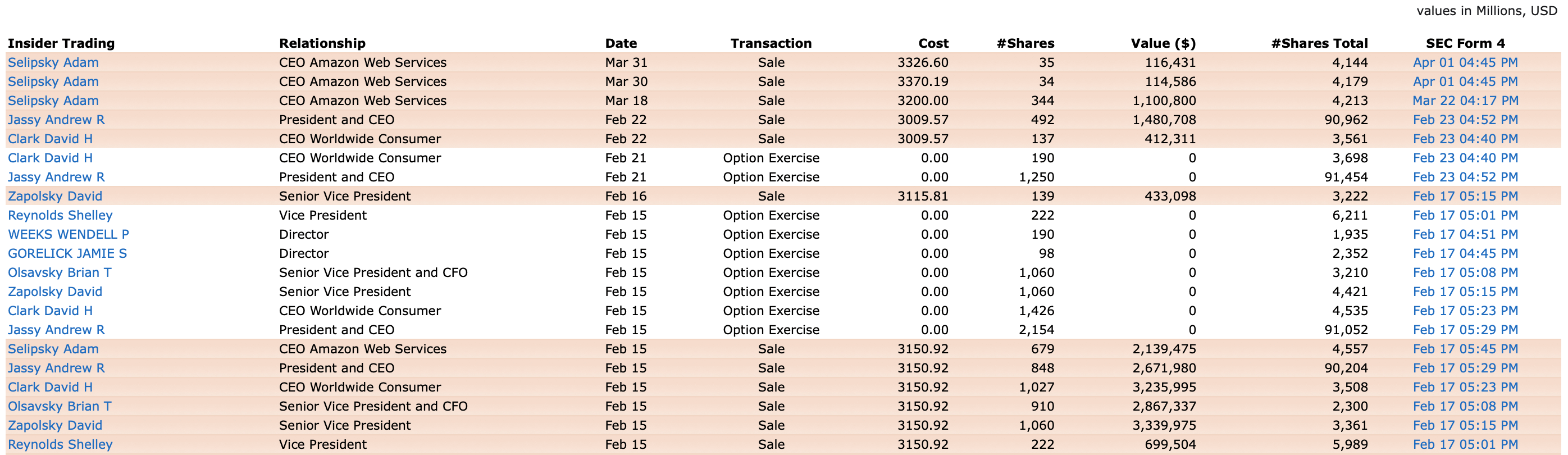Open the WEEKS WENDELL P insider link

click(x=68, y=234)
